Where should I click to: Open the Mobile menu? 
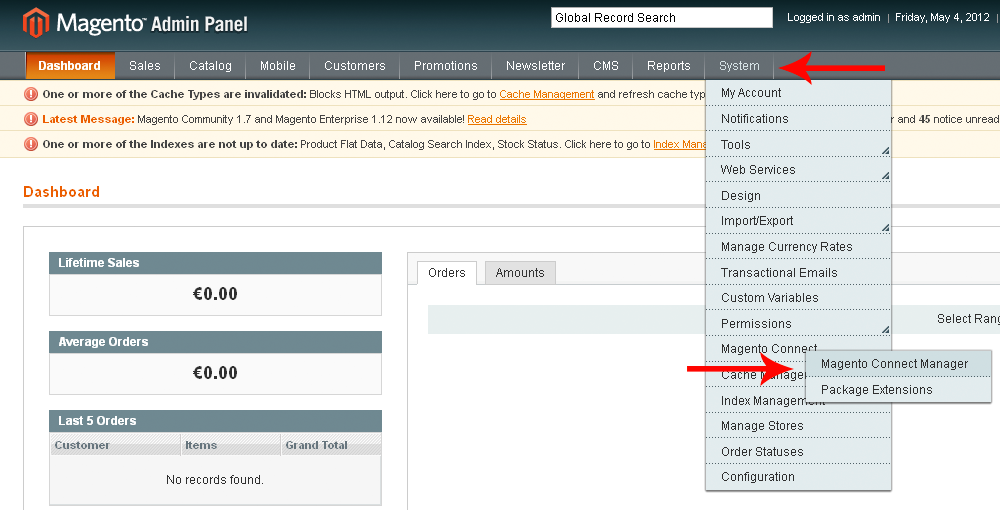277,66
